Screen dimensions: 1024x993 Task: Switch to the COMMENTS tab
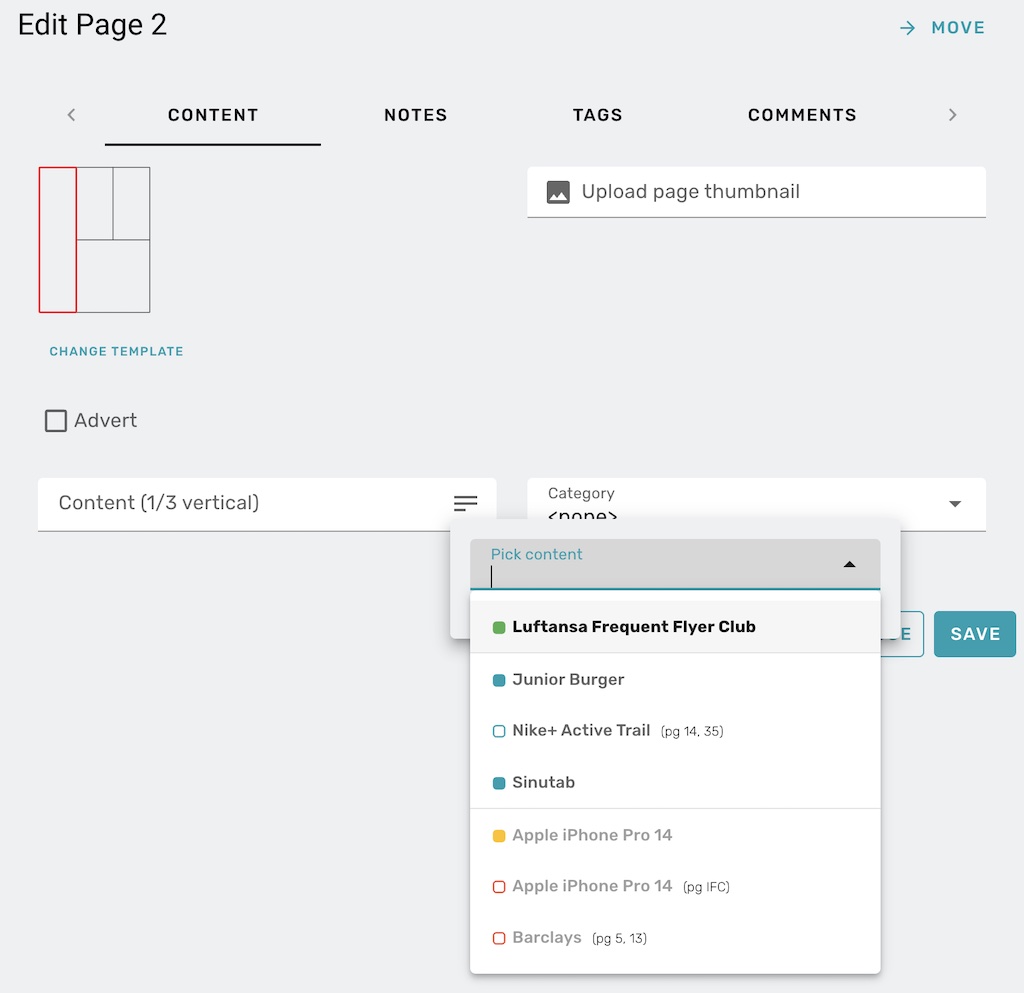(801, 114)
